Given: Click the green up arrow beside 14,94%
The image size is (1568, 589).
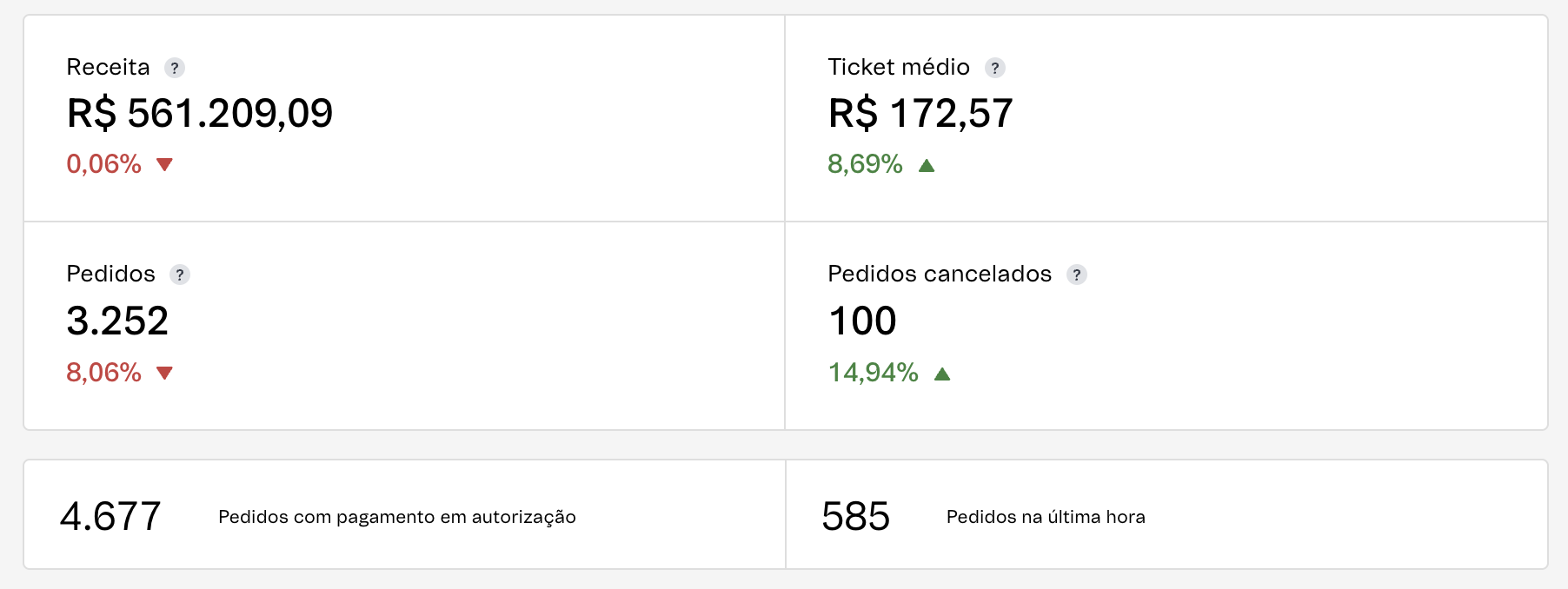Looking at the screenshot, I should click(x=942, y=374).
